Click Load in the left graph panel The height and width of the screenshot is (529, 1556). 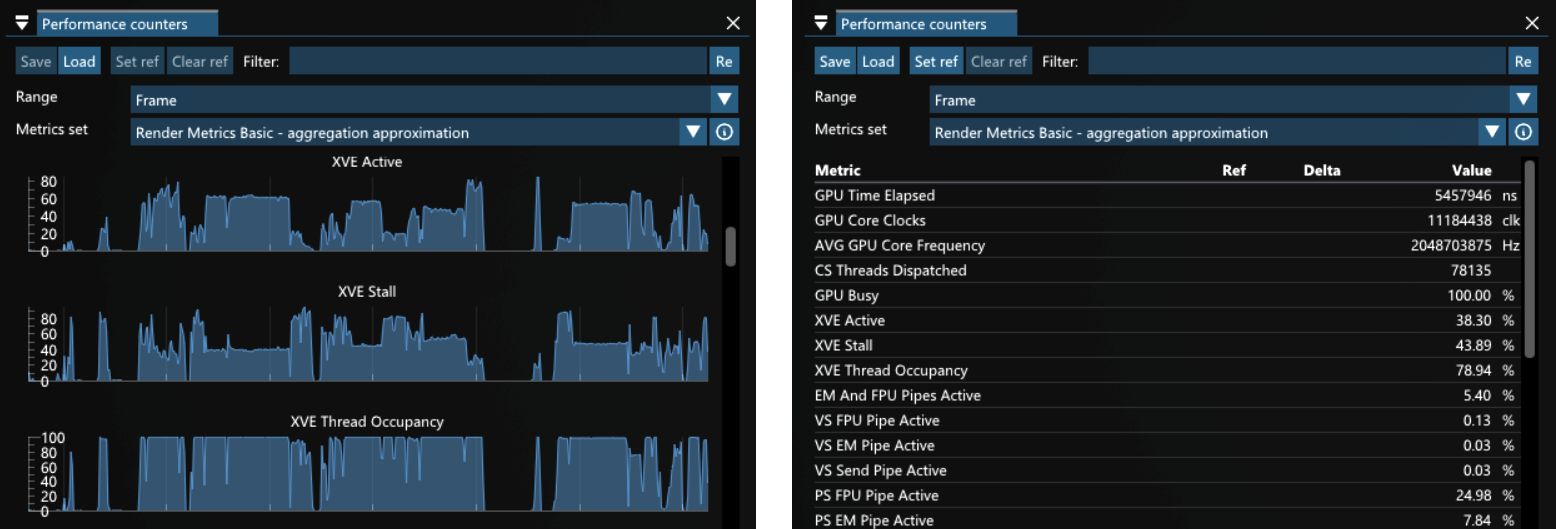coord(79,61)
